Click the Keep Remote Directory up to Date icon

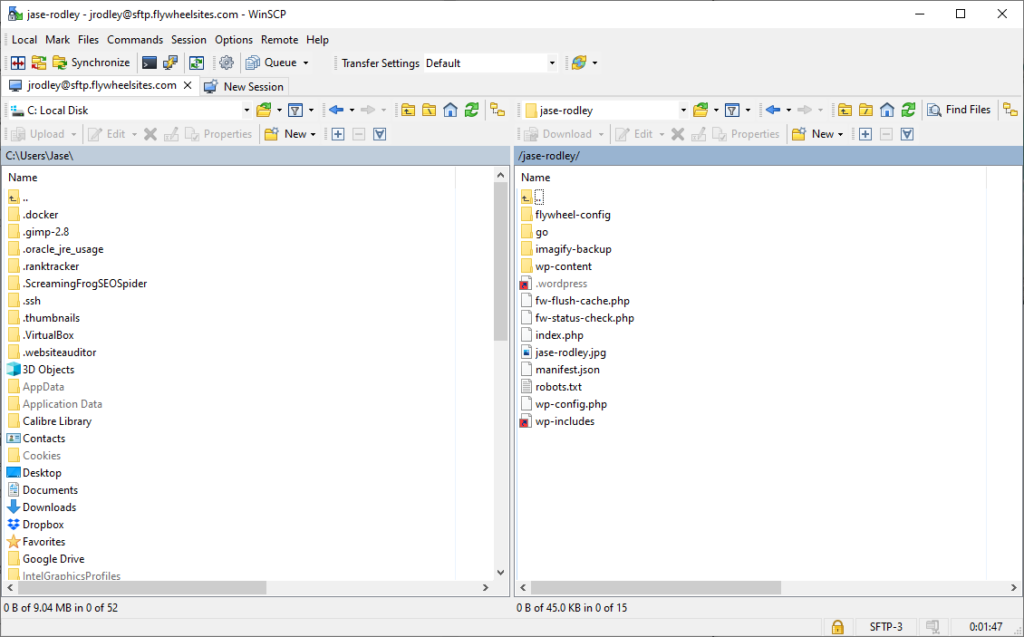[x=39, y=63]
